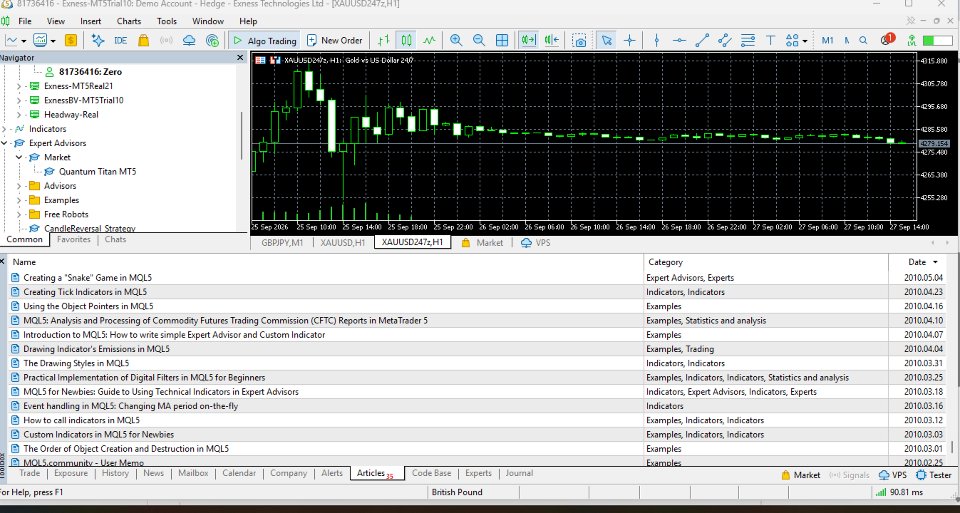Open the profiles dropdown arrow
Image resolution: width=960 pixels, height=513 pixels.
point(53,41)
